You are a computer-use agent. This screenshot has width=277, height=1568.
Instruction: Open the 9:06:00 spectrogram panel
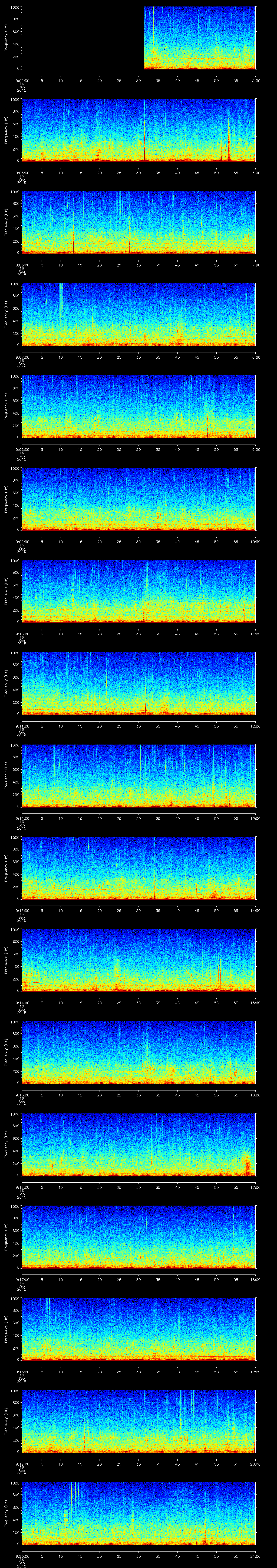(138, 222)
